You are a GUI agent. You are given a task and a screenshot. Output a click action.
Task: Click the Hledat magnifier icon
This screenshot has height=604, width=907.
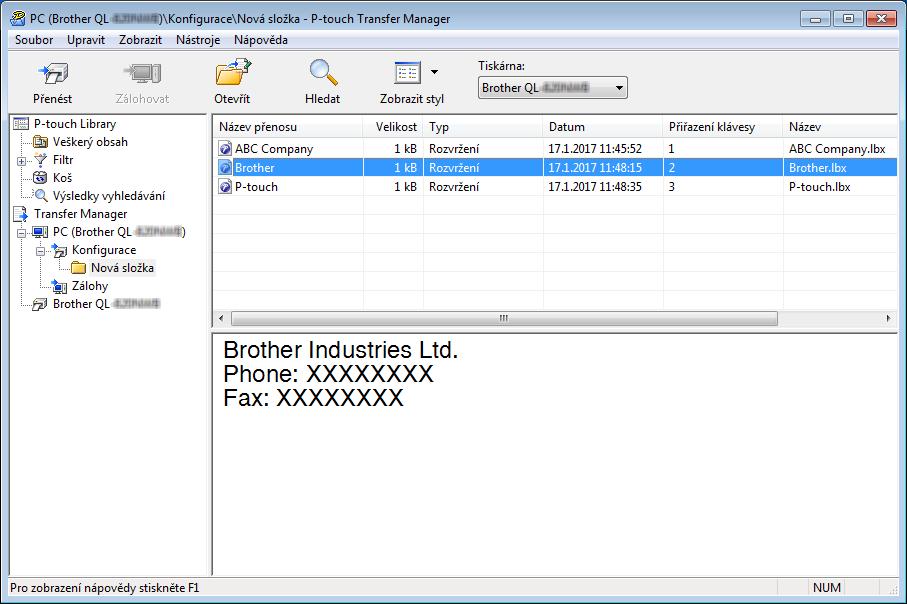[x=323, y=73]
